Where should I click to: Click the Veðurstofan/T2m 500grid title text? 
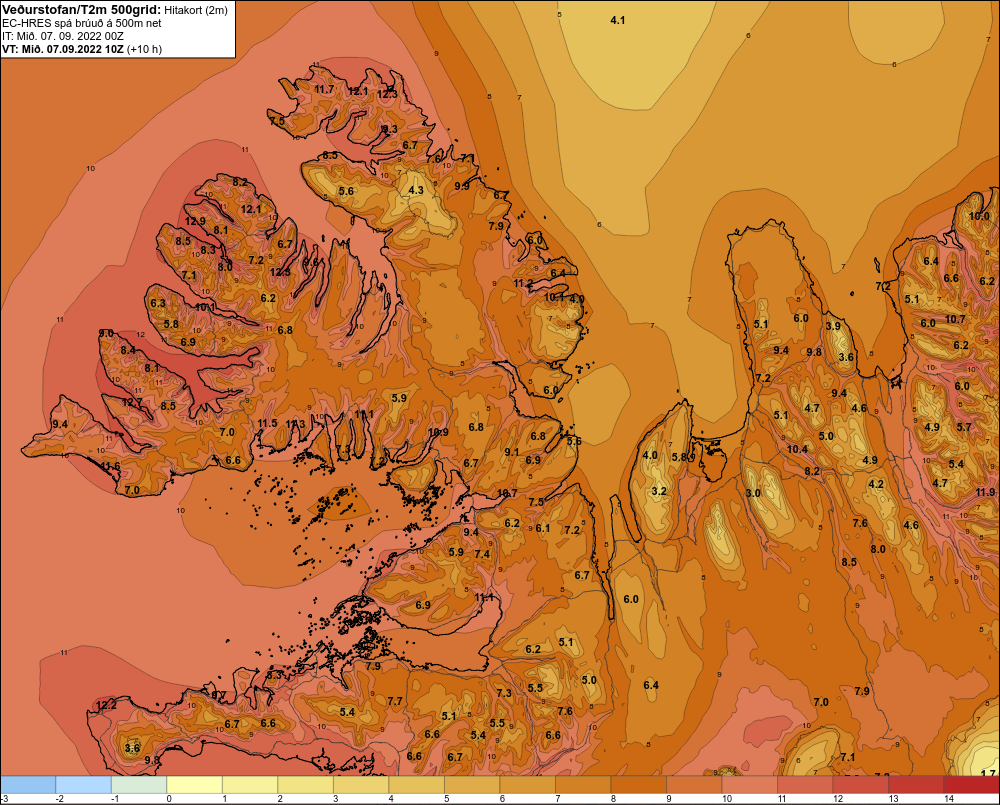pyautogui.click(x=82, y=9)
